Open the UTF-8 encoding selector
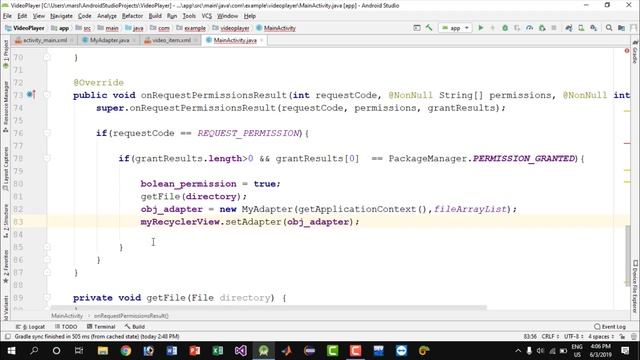The width and height of the screenshot is (640, 360). click(573, 337)
